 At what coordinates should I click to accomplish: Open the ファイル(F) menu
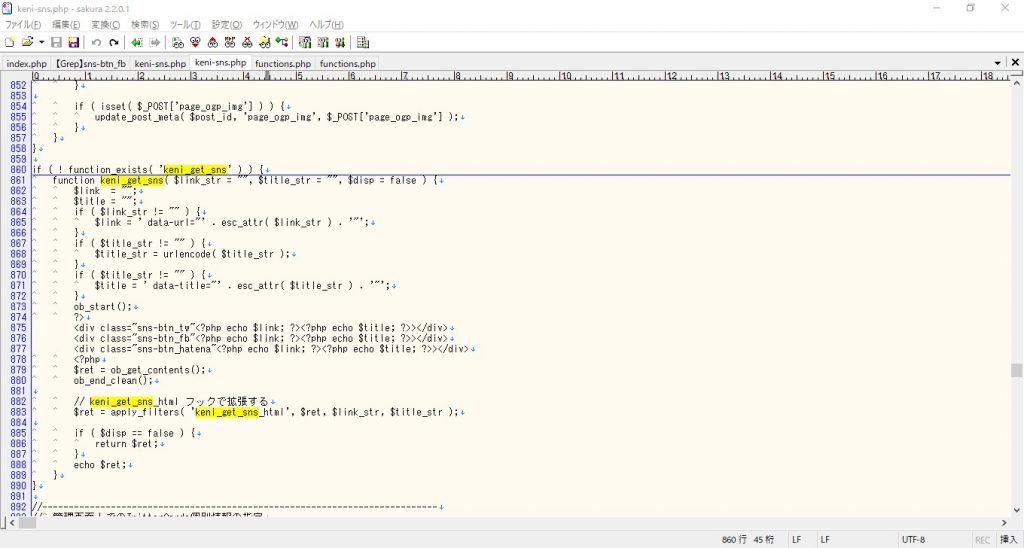23,25
